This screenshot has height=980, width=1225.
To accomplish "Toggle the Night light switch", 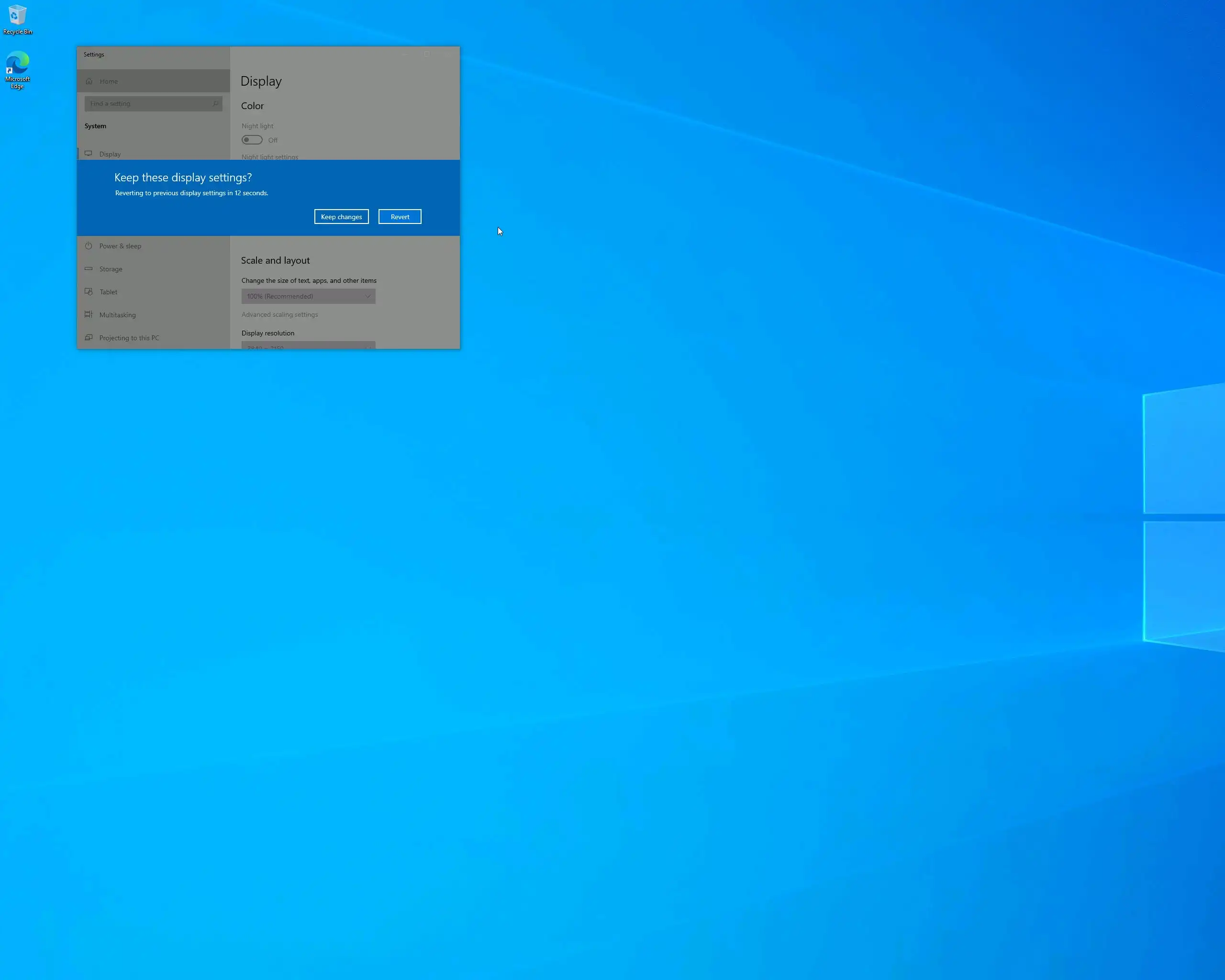I will pyautogui.click(x=252, y=140).
